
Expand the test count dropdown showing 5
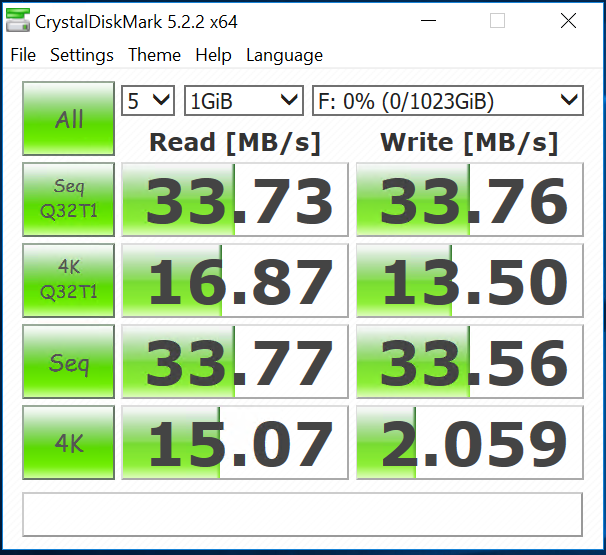click(148, 100)
